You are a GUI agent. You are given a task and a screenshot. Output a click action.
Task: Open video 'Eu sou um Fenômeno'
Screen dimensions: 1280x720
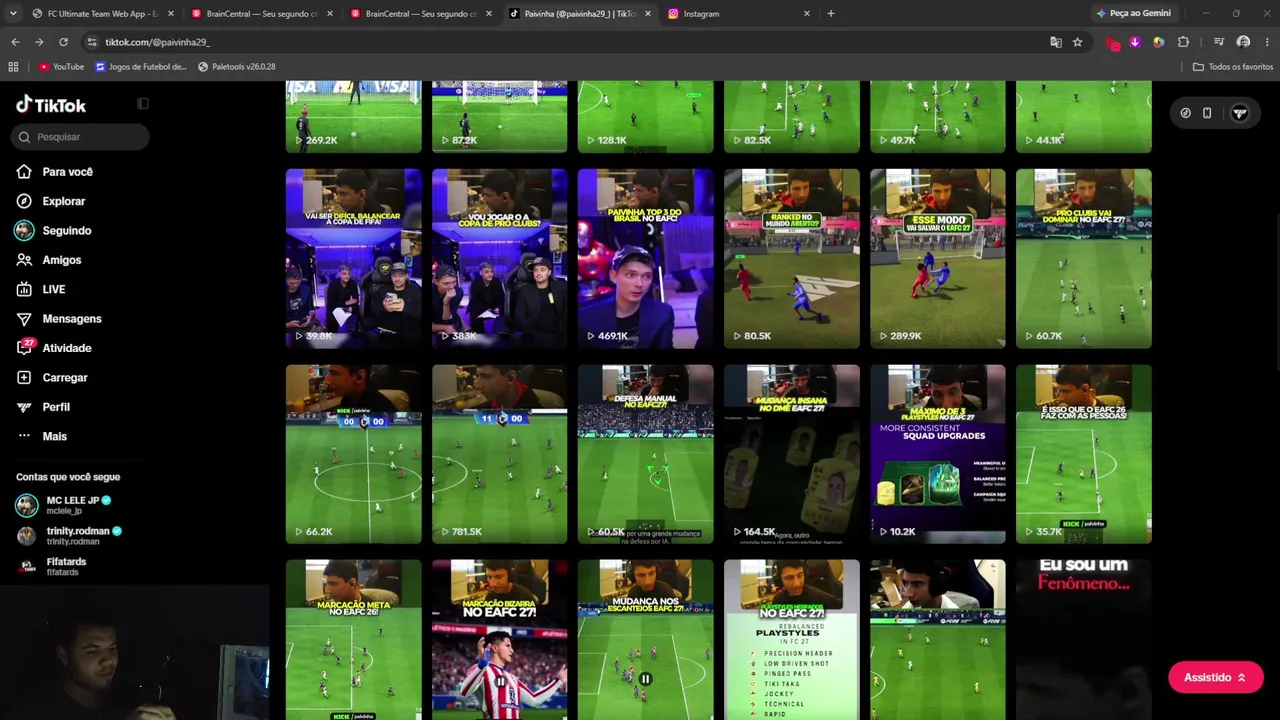tap(1083, 640)
